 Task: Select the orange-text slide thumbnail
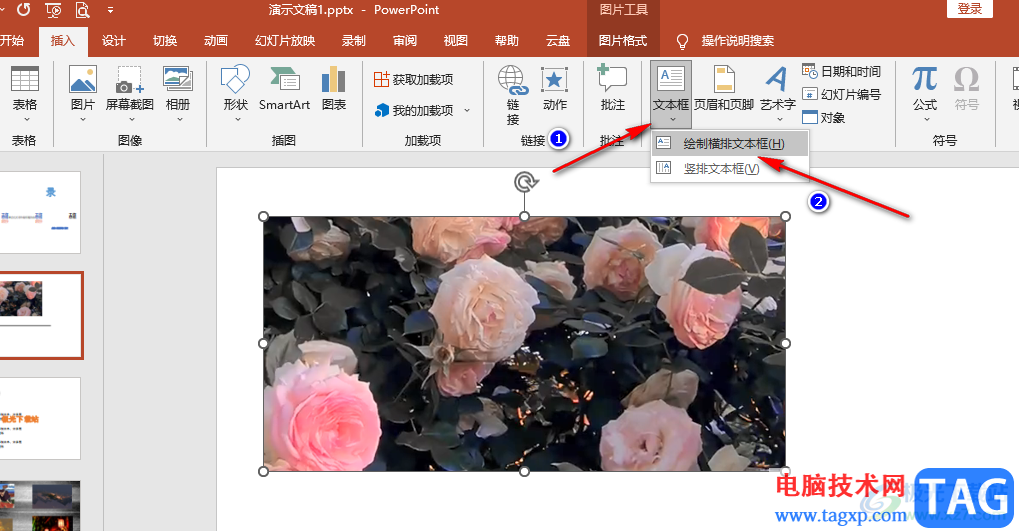(x=40, y=419)
